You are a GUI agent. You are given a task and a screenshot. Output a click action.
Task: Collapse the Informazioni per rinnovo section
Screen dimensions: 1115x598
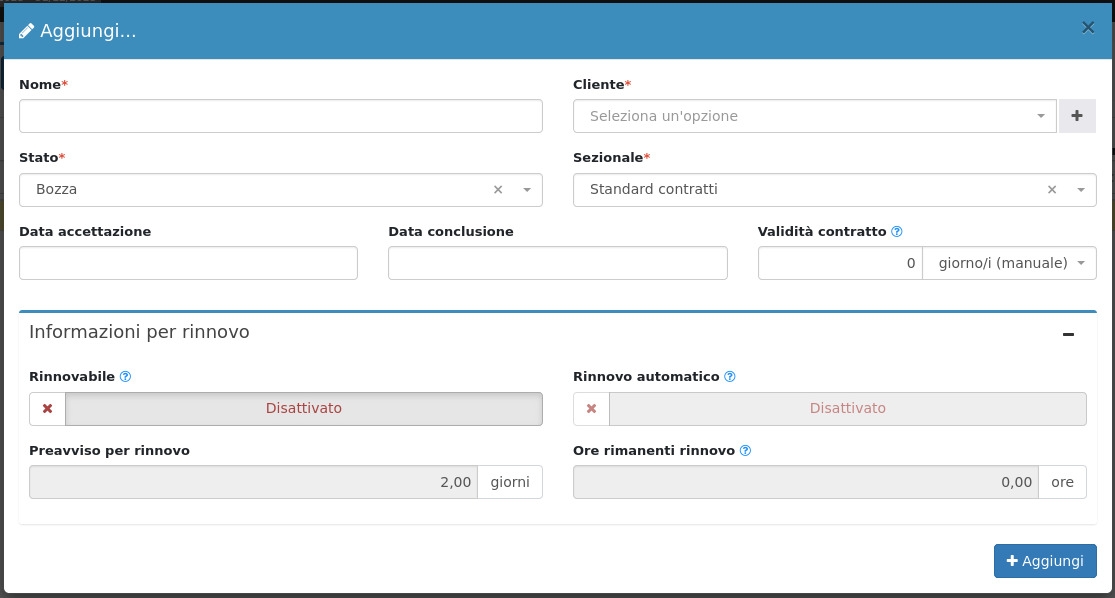(x=1068, y=334)
